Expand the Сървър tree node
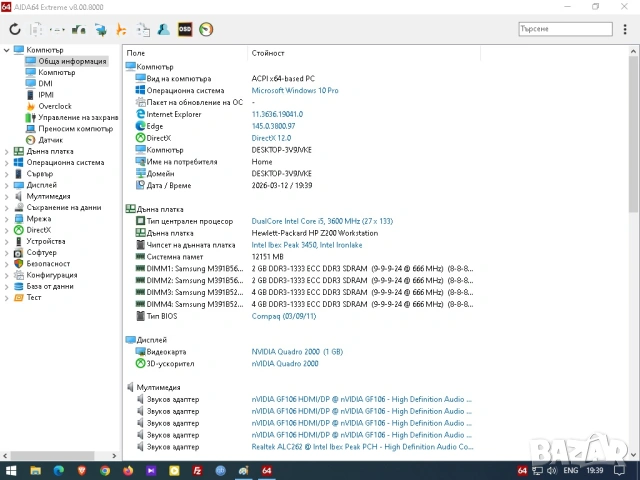Screen dimensions: 640x480 [6, 174]
